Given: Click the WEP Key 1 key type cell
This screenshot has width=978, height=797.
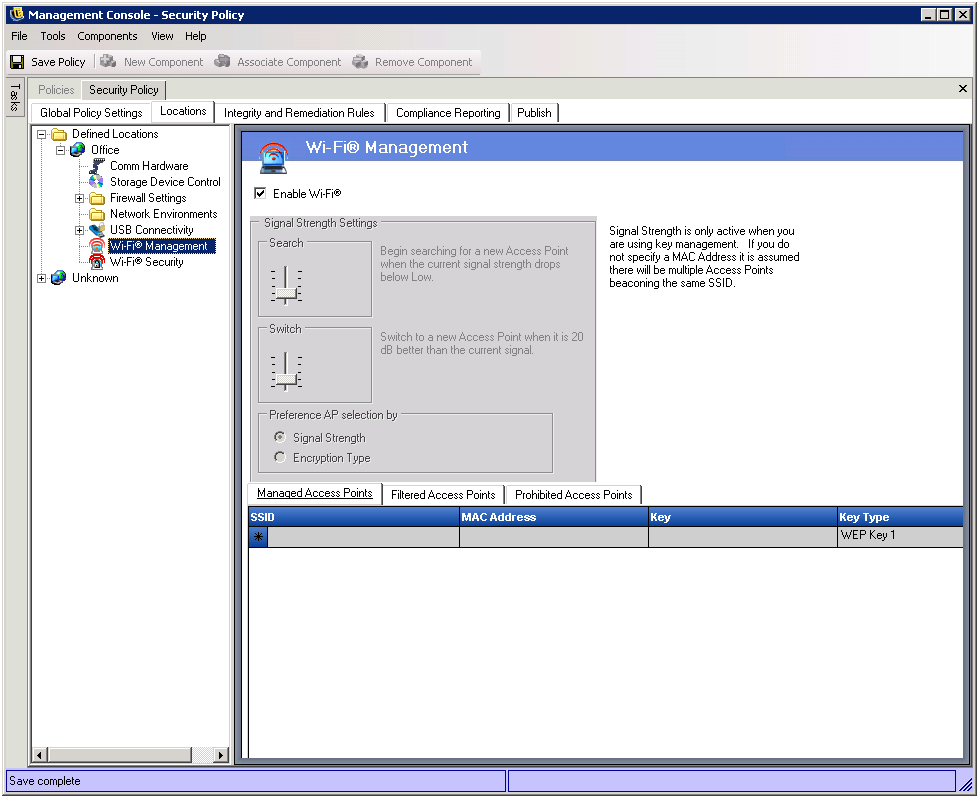Looking at the screenshot, I should coord(901,537).
